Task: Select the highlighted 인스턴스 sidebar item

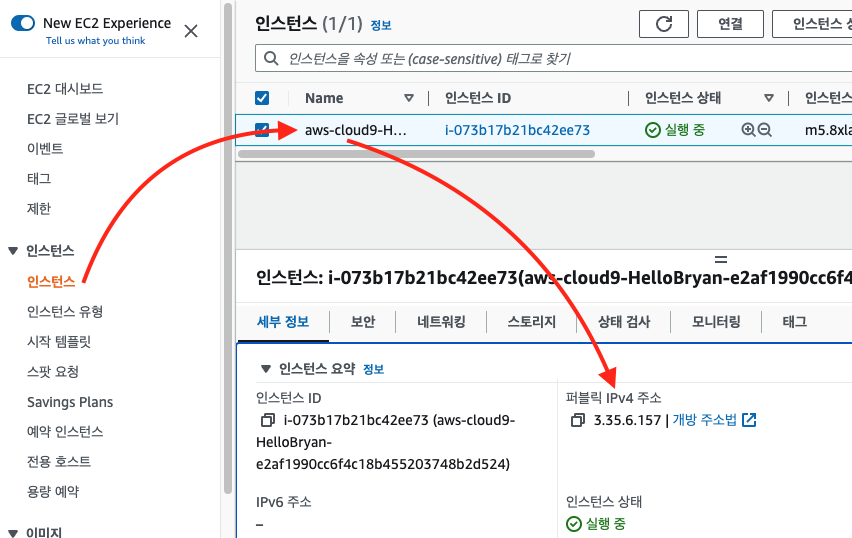Action: click(51, 281)
